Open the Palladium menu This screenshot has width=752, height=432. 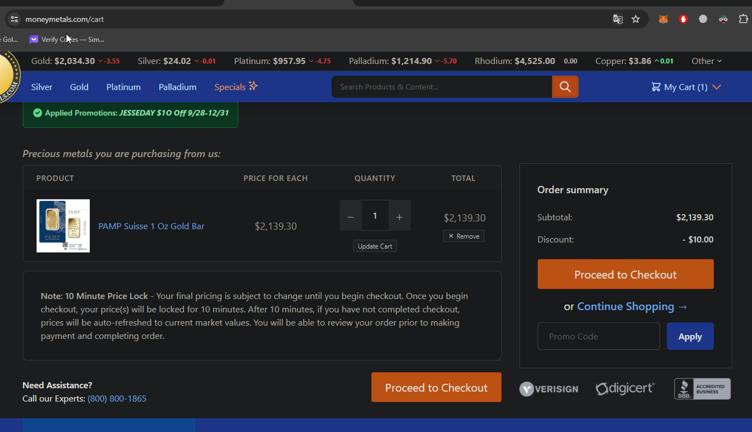click(x=177, y=87)
